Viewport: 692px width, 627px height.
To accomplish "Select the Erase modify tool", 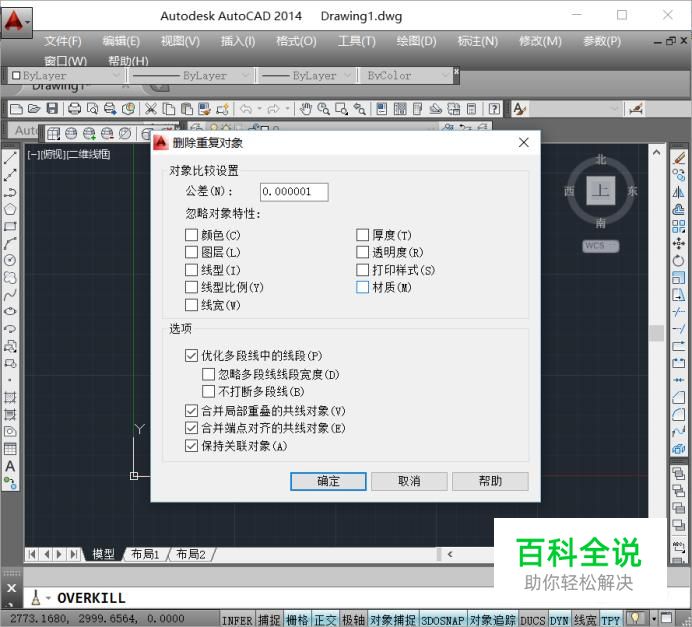I will [679, 158].
